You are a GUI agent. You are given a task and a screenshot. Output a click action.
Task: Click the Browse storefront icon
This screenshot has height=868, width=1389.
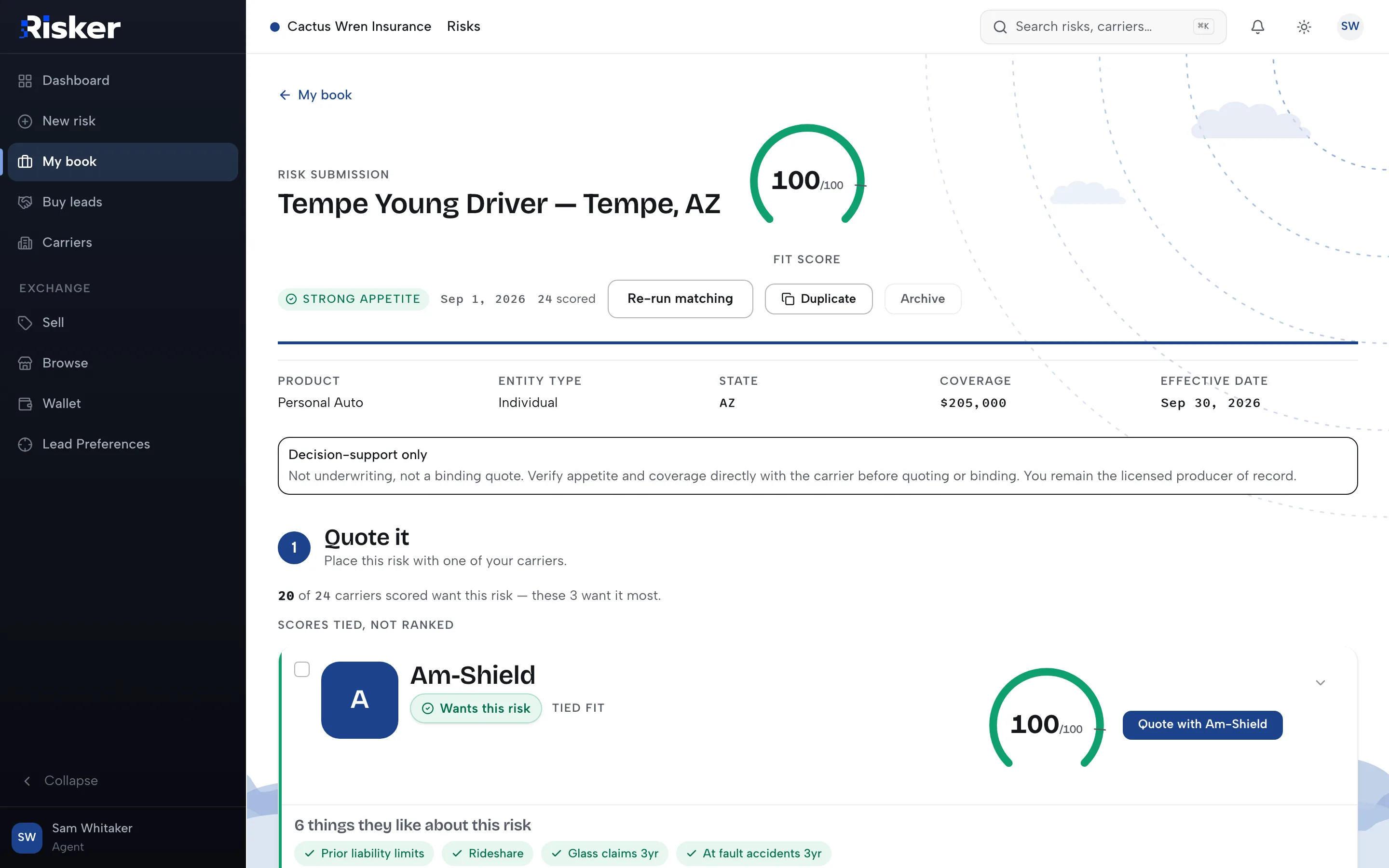(x=25, y=364)
